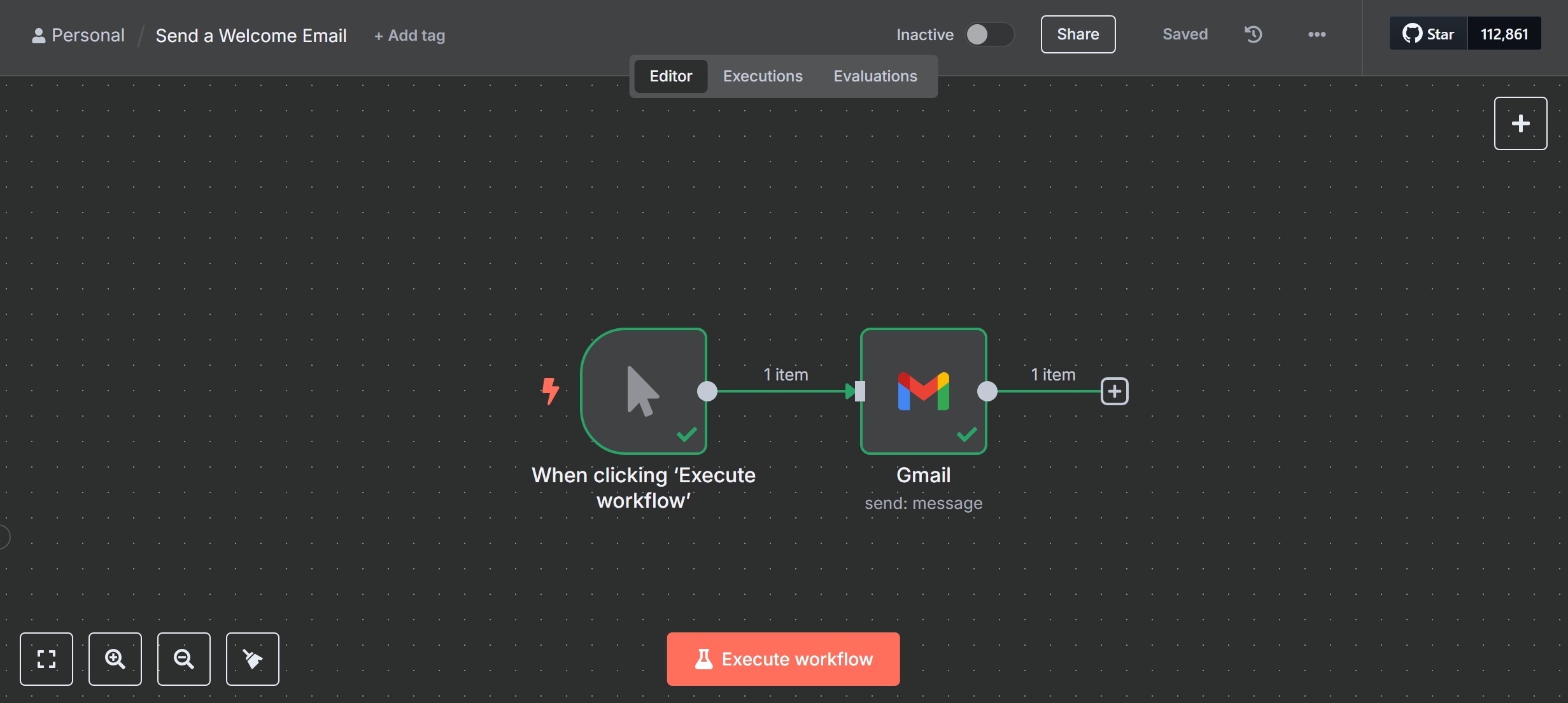The width and height of the screenshot is (1568, 703).
Task: Tidy up the workflow layout
Action: (x=252, y=659)
